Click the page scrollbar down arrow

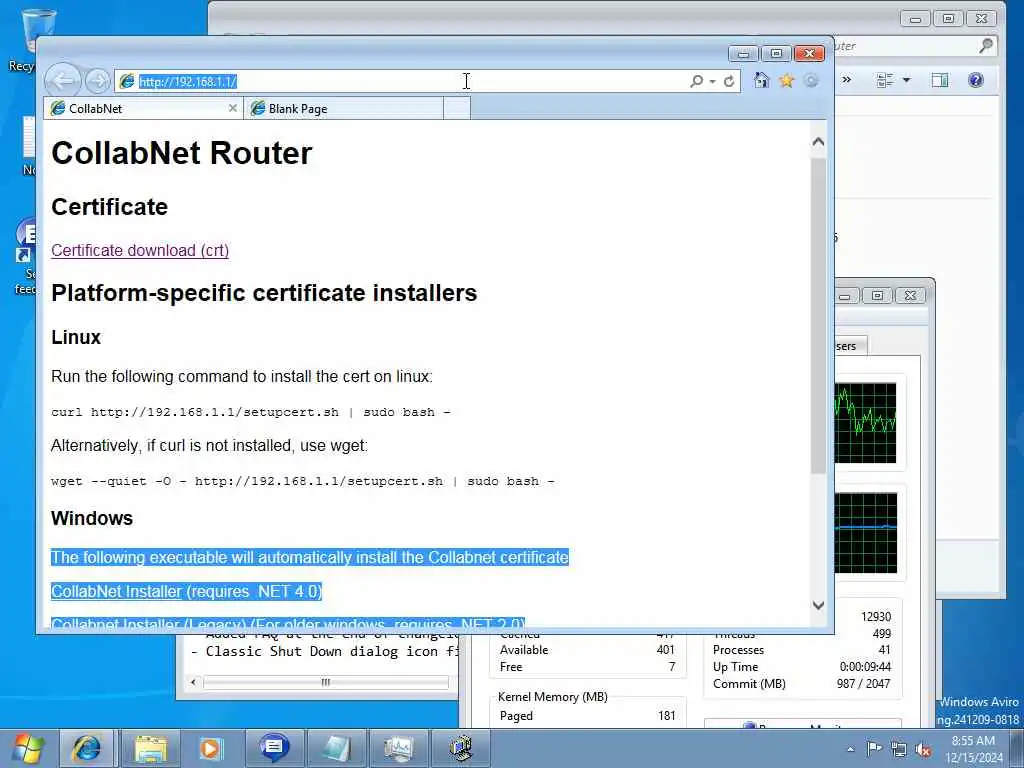click(x=818, y=605)
